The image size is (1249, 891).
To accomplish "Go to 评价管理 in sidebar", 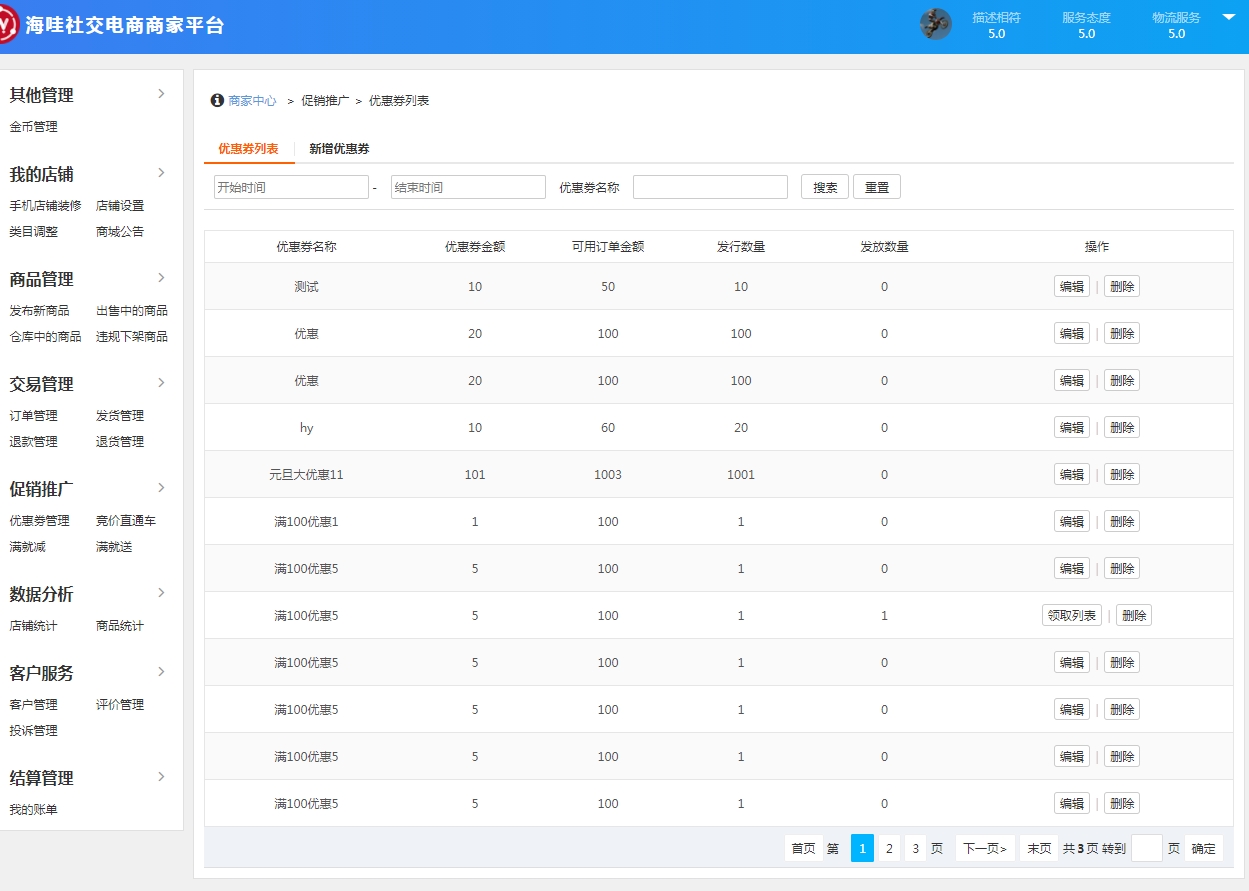I will (x=120, y=705).
